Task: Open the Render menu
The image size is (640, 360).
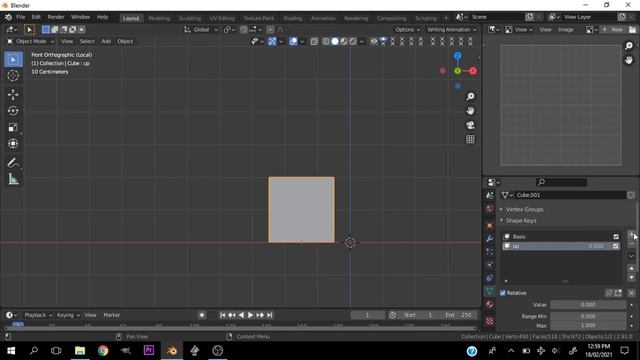Action: 56,17
